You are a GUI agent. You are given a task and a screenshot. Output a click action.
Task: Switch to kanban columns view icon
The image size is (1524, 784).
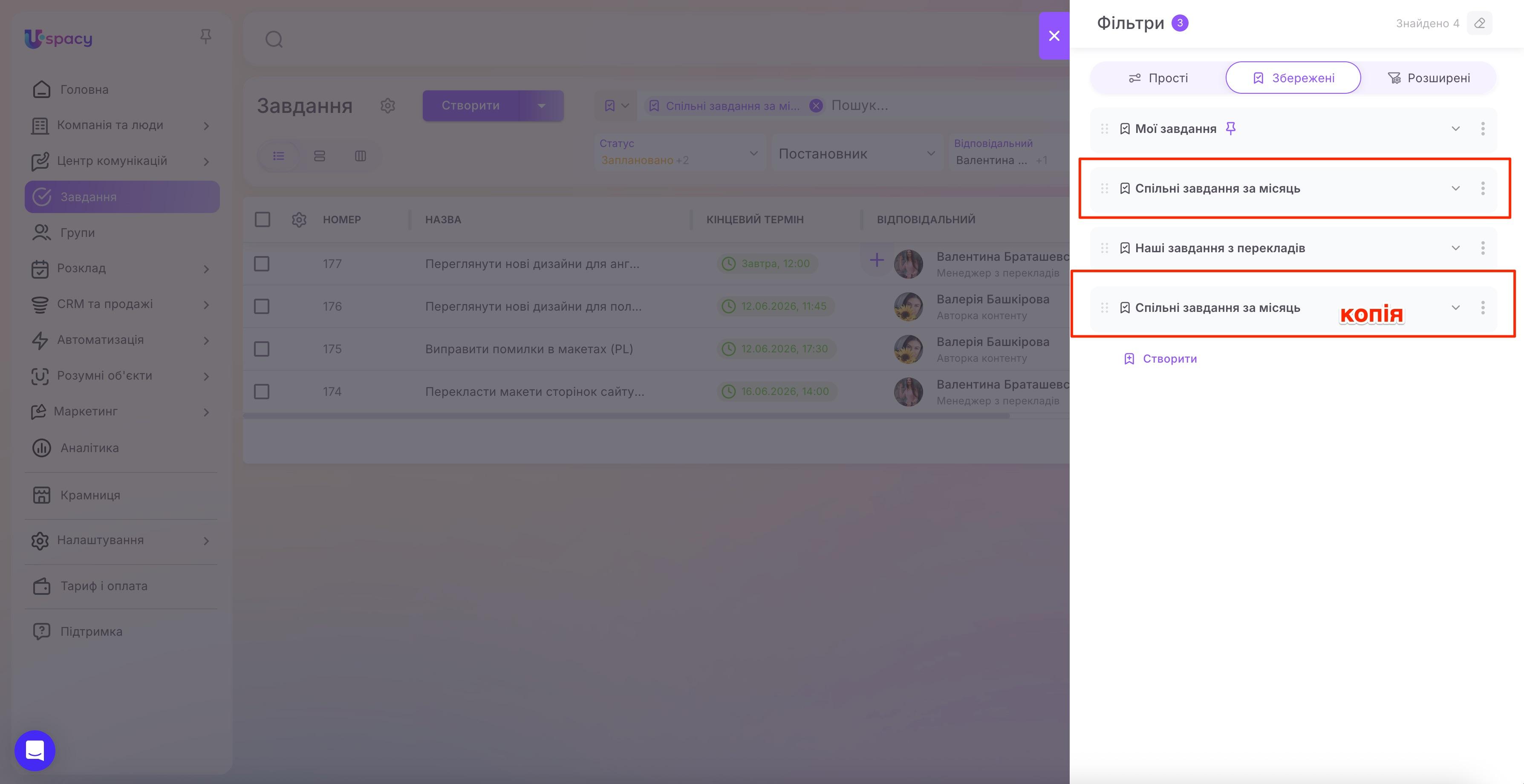[360, 156]
